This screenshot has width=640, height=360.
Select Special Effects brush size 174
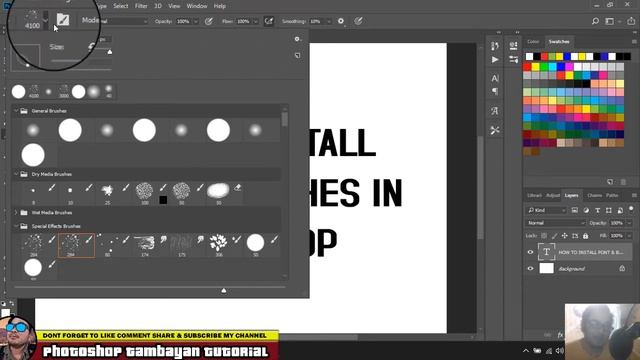tap(144, 245)
